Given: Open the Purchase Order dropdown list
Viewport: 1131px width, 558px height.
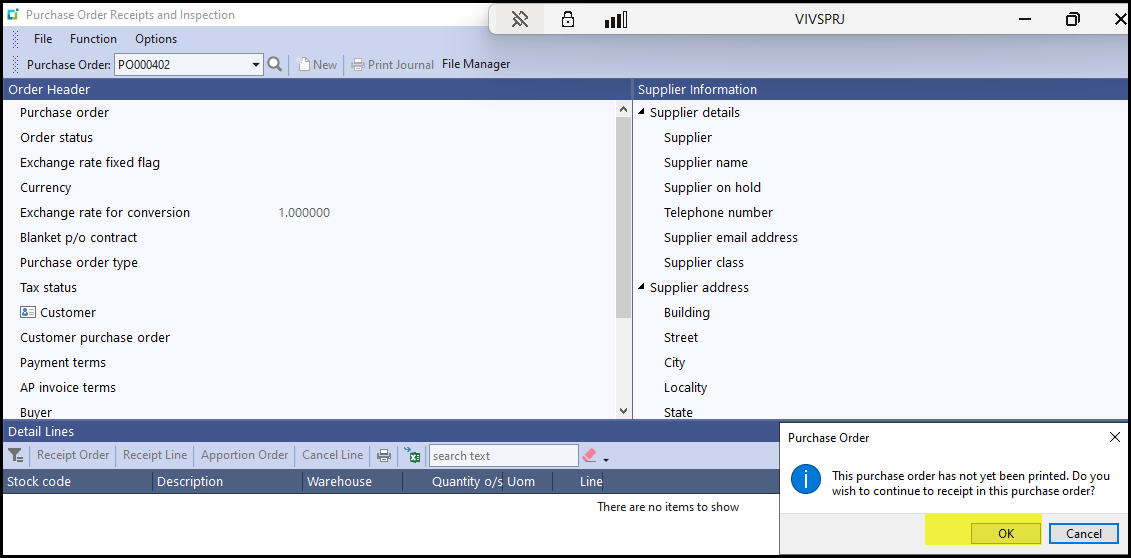Looking at the screenshot, I should pyautogui.click(x=256, y=65).
